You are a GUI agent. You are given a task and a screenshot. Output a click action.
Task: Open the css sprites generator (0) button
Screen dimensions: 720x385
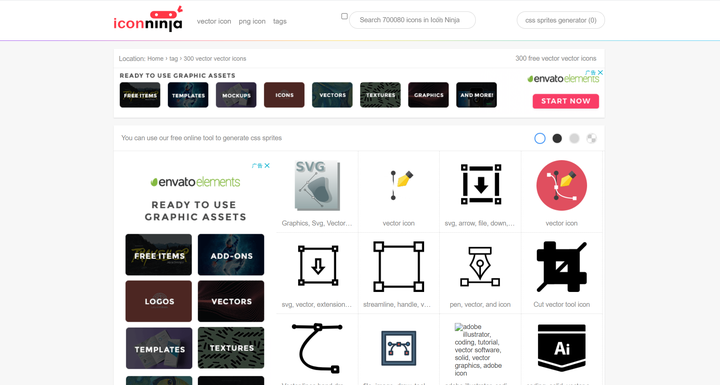click(561, 20)
